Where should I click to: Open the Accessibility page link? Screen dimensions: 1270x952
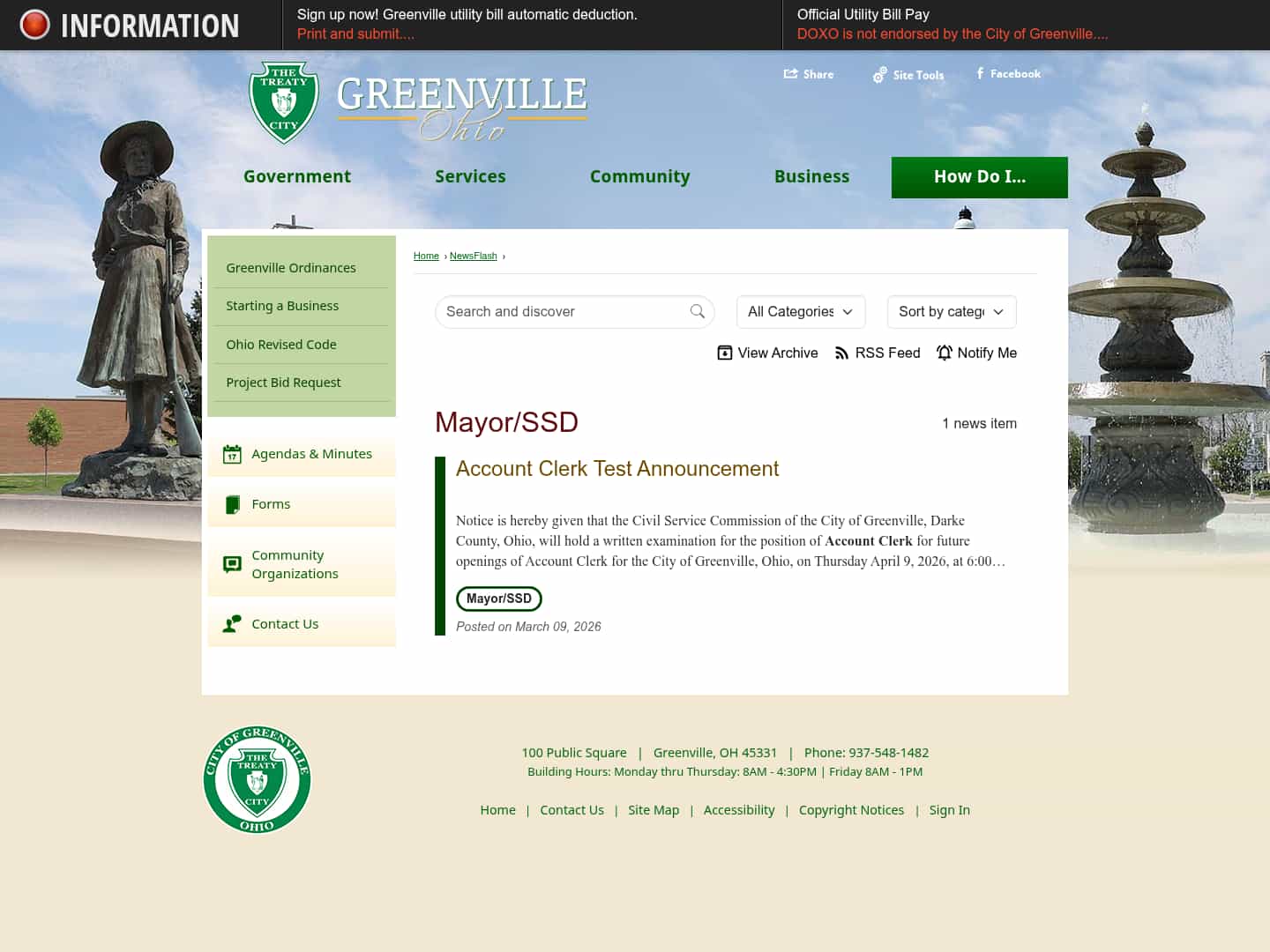pyautogui.click(x=739, y=810)
